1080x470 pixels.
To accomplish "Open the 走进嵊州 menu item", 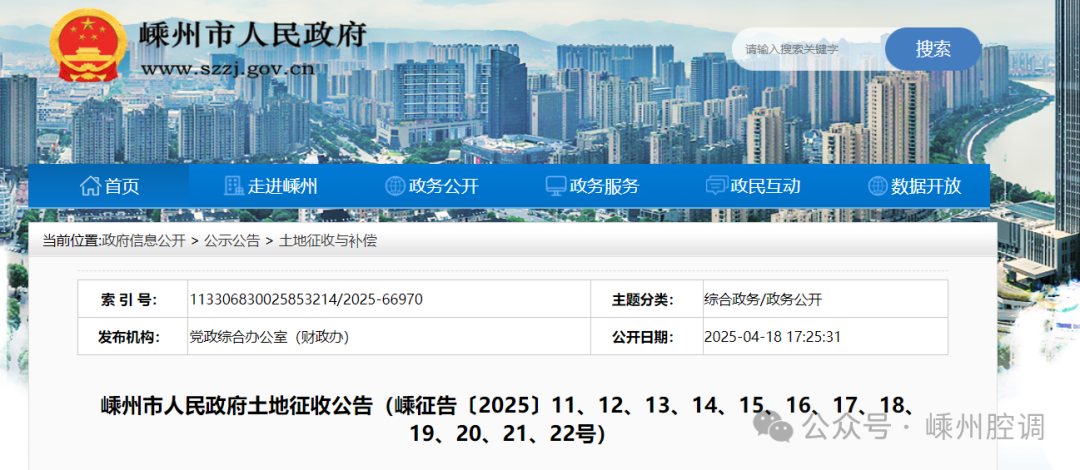I will pyautogui.click(x=271, y=185).
